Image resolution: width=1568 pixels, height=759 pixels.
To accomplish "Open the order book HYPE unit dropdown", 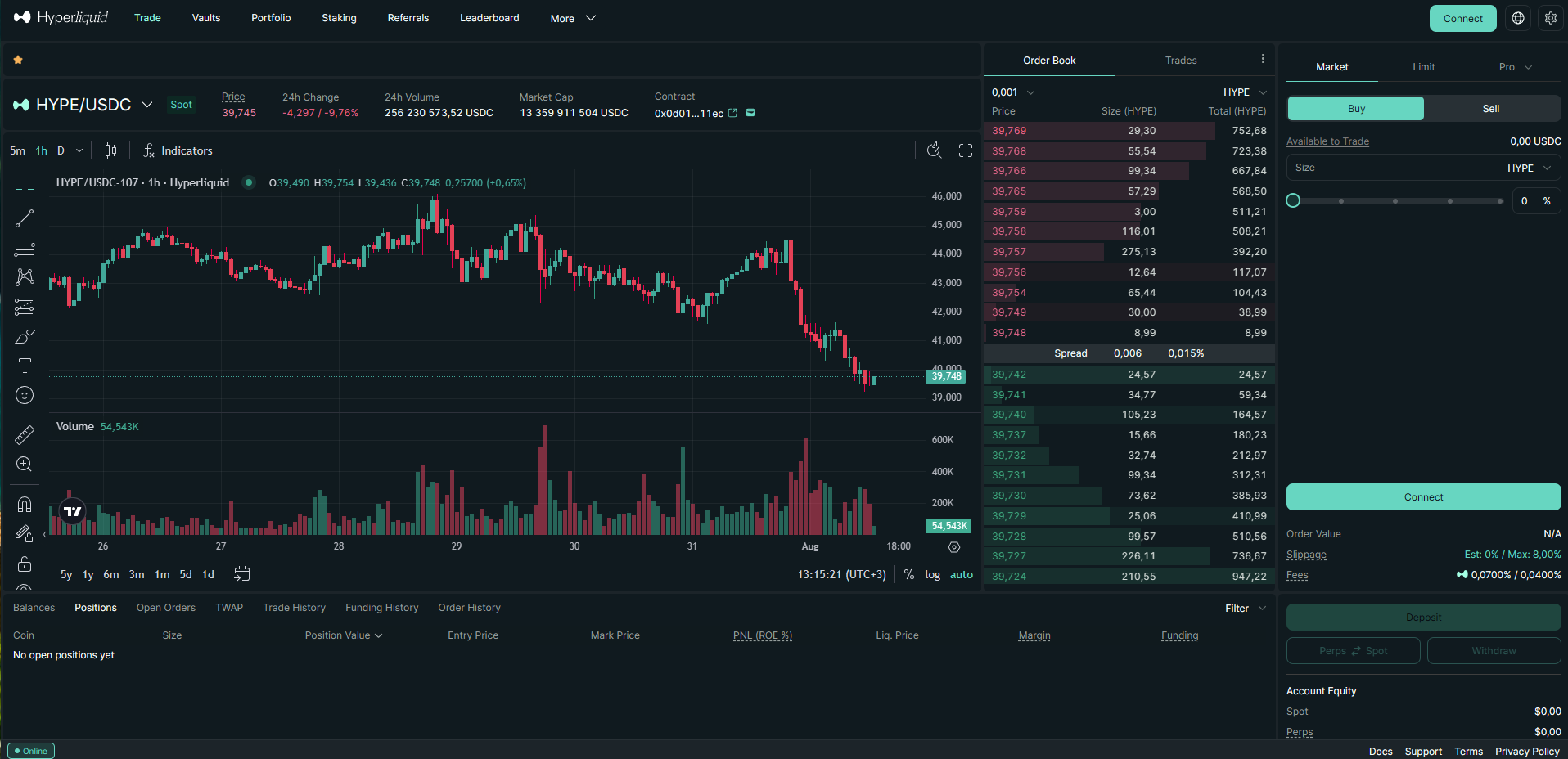I will (x=1245, y=92).
